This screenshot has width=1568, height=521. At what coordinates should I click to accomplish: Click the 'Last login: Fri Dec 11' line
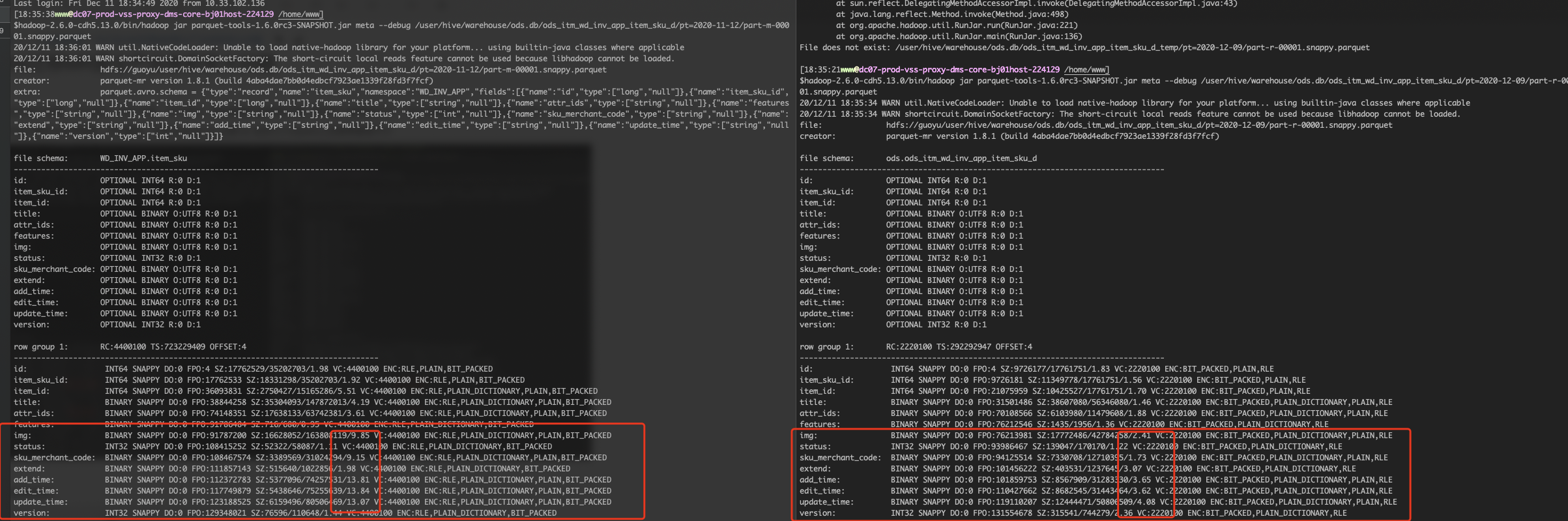(x=139, y=3)
